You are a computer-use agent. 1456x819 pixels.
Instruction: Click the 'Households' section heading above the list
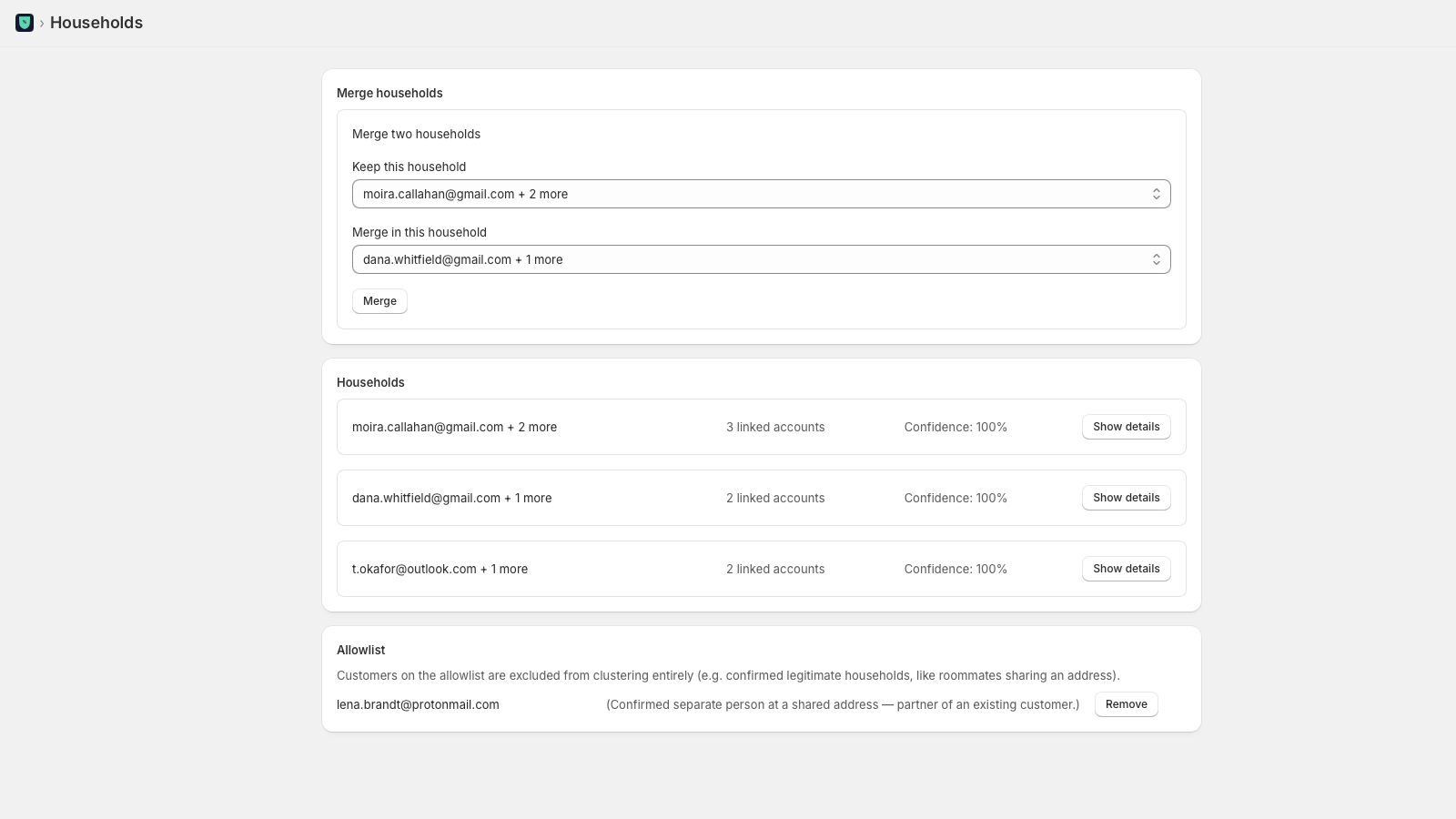pos(370,382)
